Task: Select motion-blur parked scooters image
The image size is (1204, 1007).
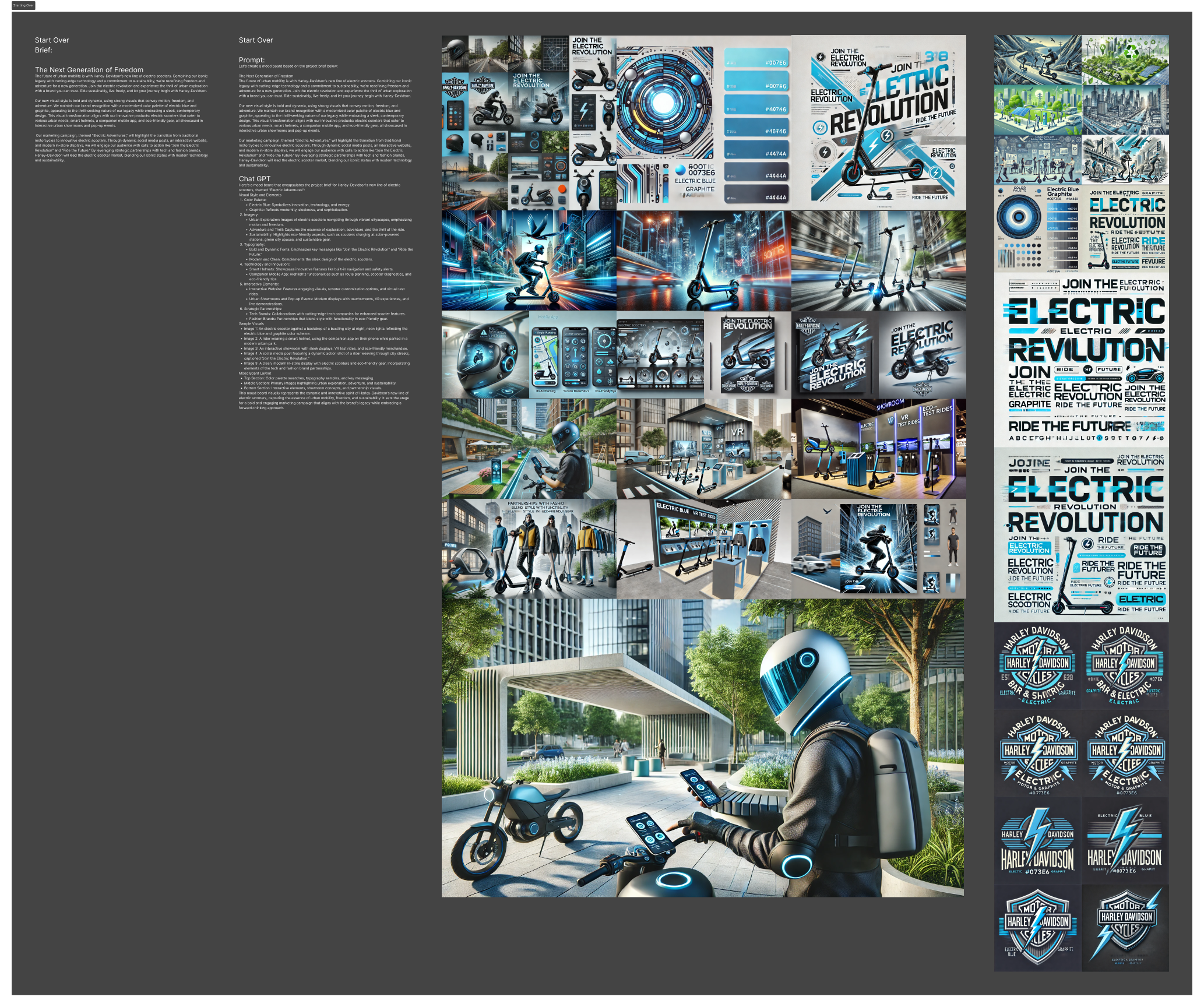Action: (x=878, y=260)
